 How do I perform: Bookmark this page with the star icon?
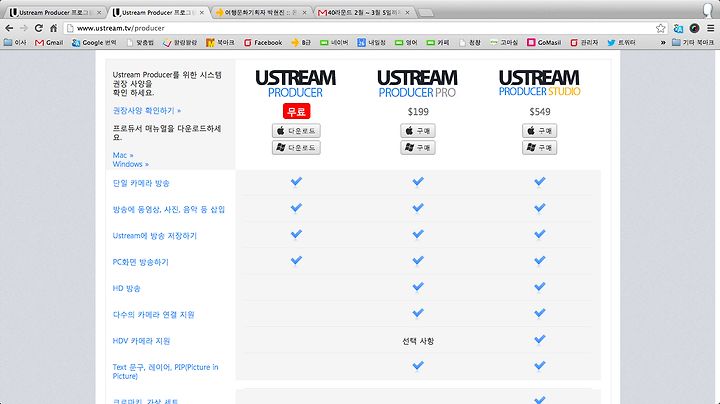click(660, 28)
